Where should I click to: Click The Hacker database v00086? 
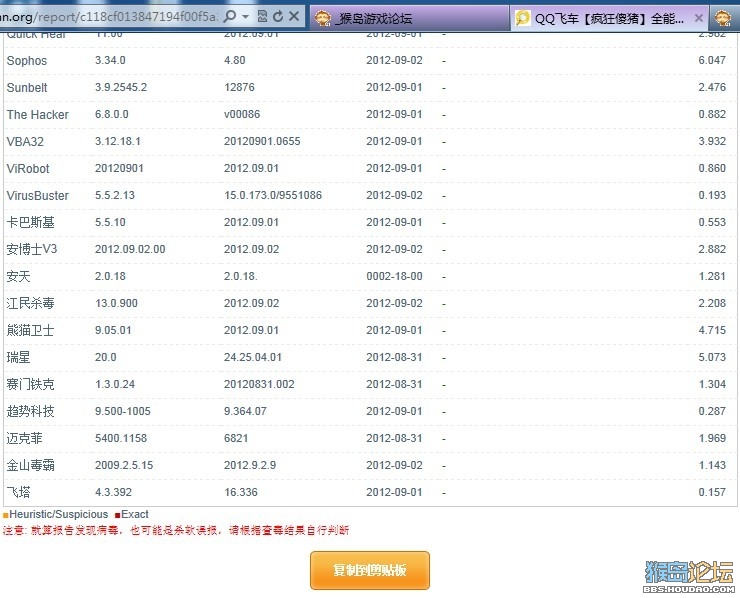pyautogui.click(x=242, y=114)
